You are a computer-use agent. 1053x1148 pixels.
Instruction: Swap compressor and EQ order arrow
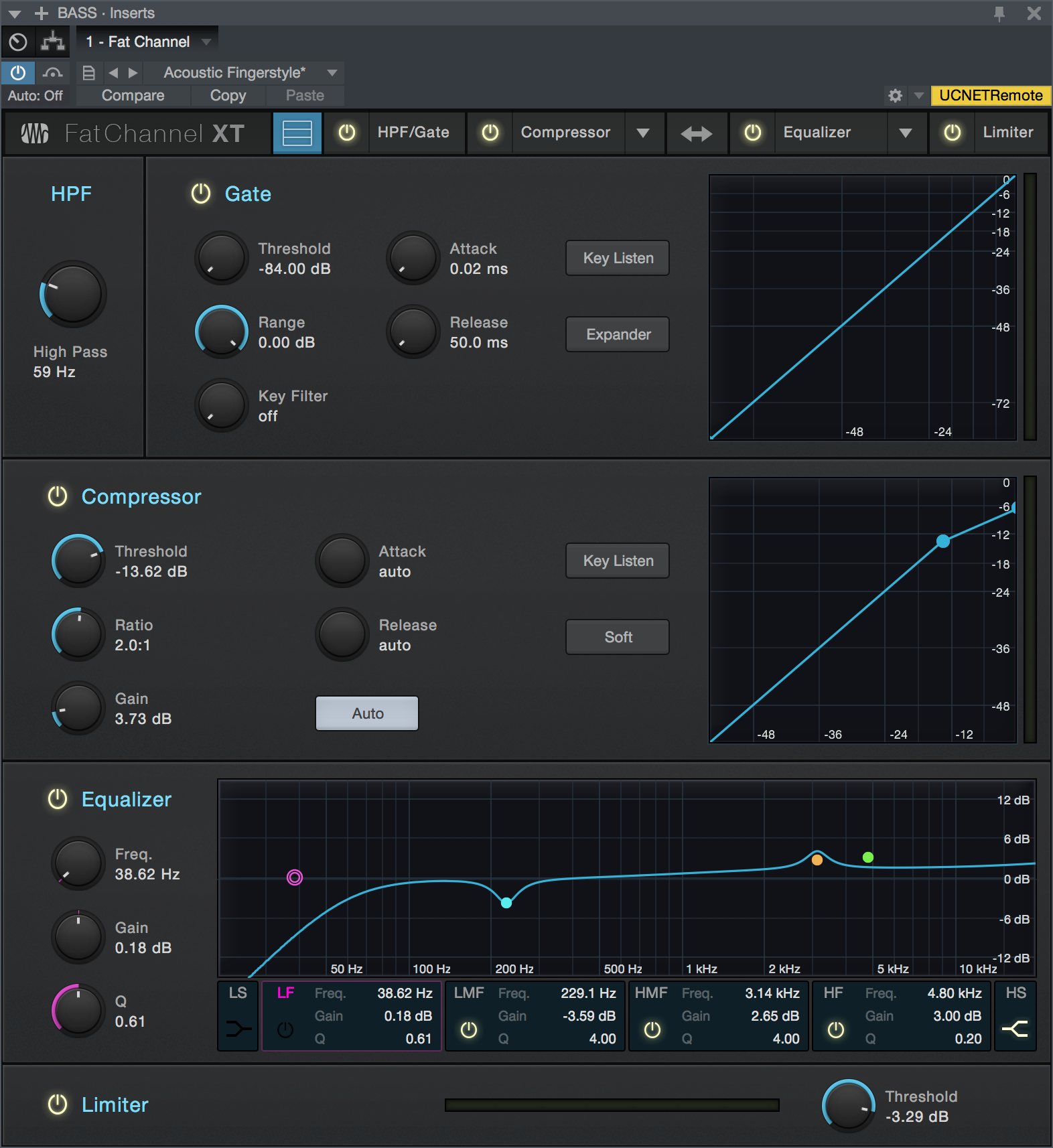(697, 134)
